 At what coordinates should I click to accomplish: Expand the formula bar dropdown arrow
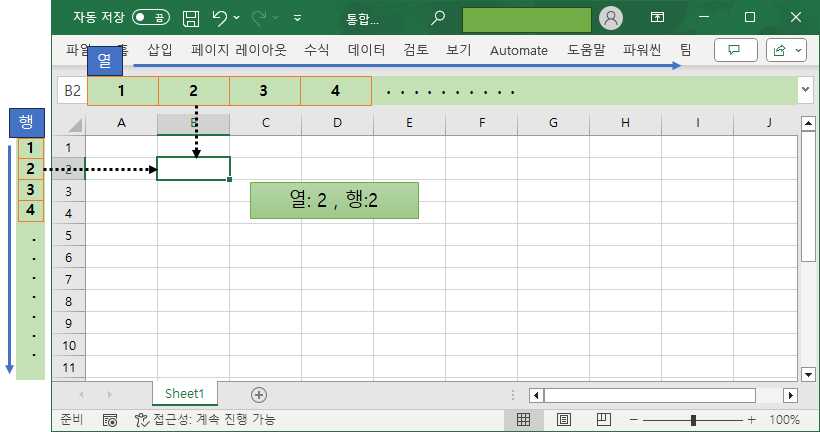coord(805,90)
